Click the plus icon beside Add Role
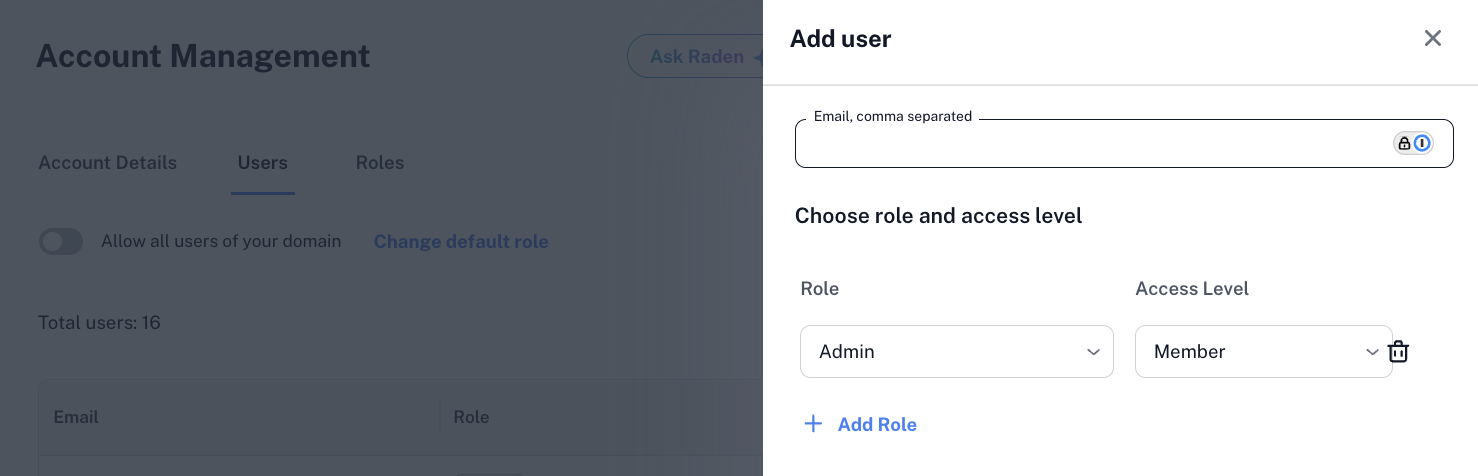This screenshot has width=1478, height=476. [814, 424]
